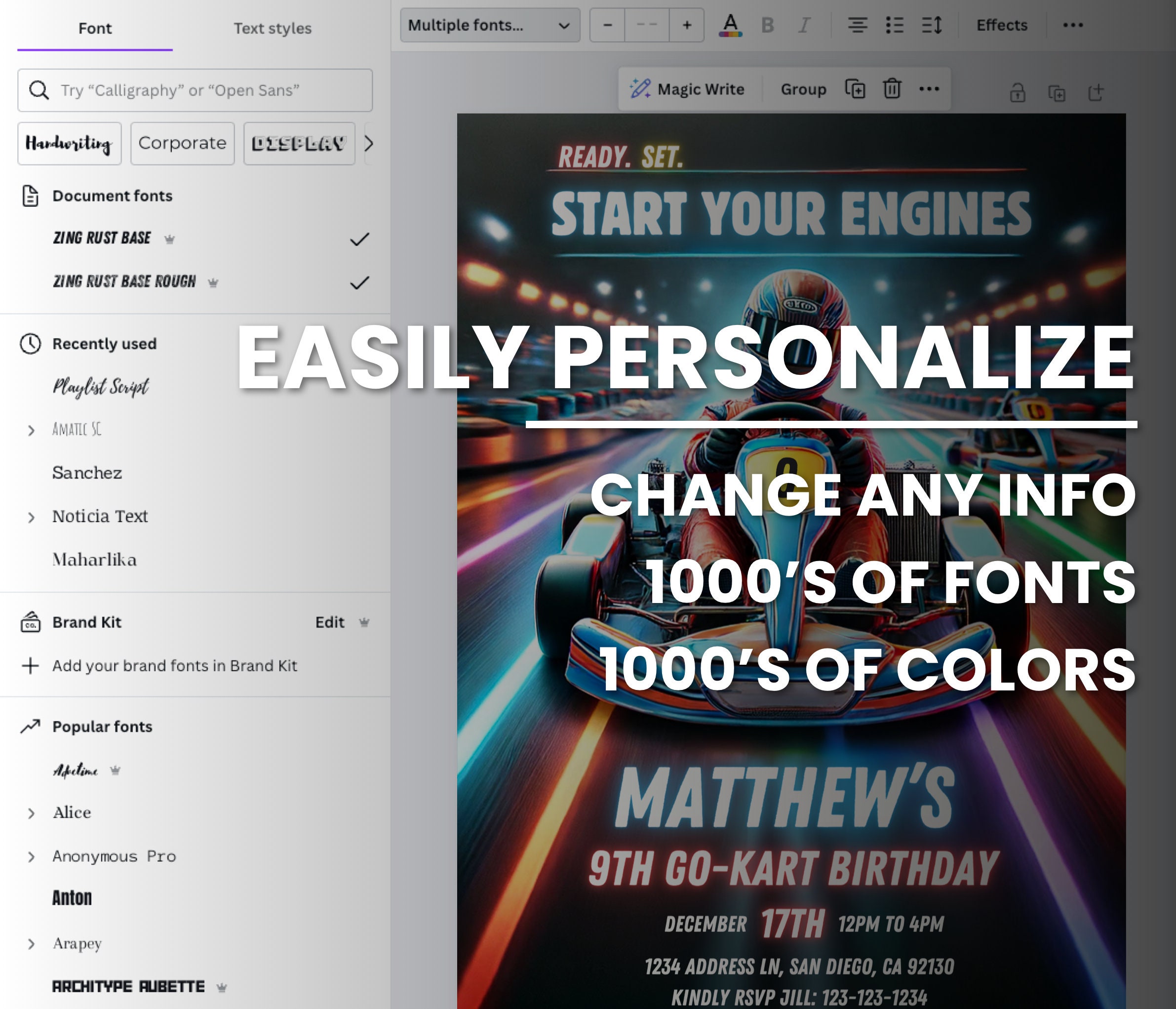The height and width of the screenshot is (1009, 1176).
Task: Switch to the Text styles tab
Action: click(x=273, y=28)
